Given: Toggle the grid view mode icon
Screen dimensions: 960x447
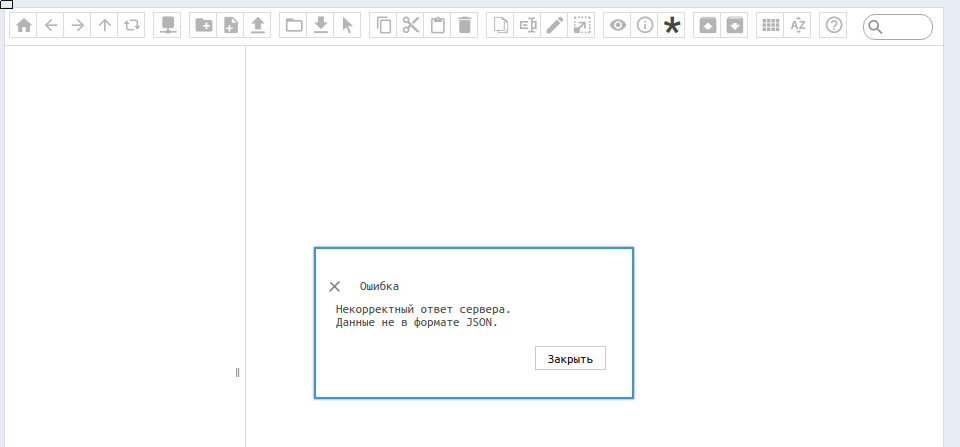Looking at the screenshot, I should (771, 26).
